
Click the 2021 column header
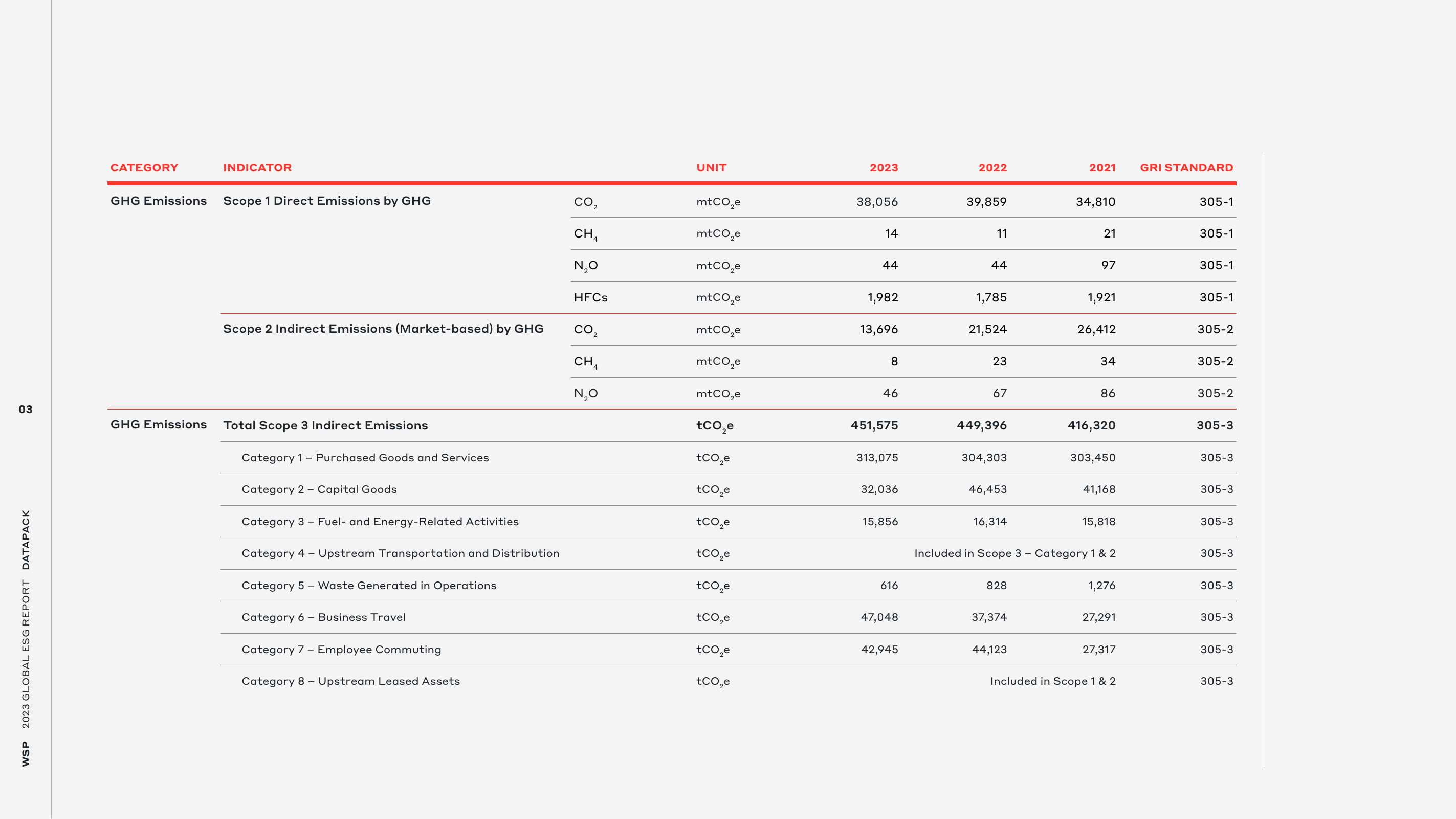[1102, 168]
